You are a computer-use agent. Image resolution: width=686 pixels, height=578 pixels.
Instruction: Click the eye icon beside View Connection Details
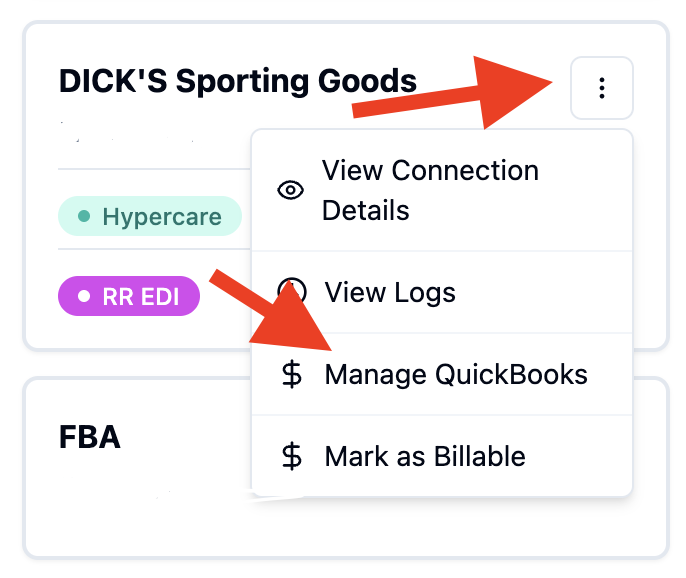point(290,190)
